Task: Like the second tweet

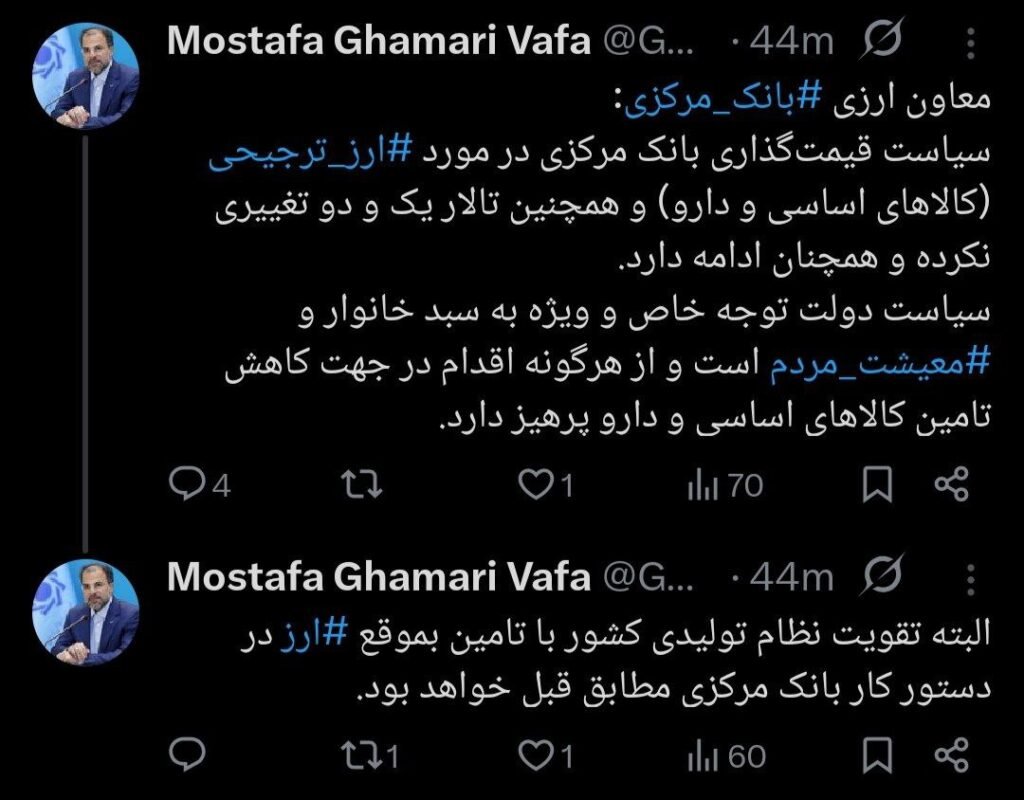Action: click(x=538, y=754)
